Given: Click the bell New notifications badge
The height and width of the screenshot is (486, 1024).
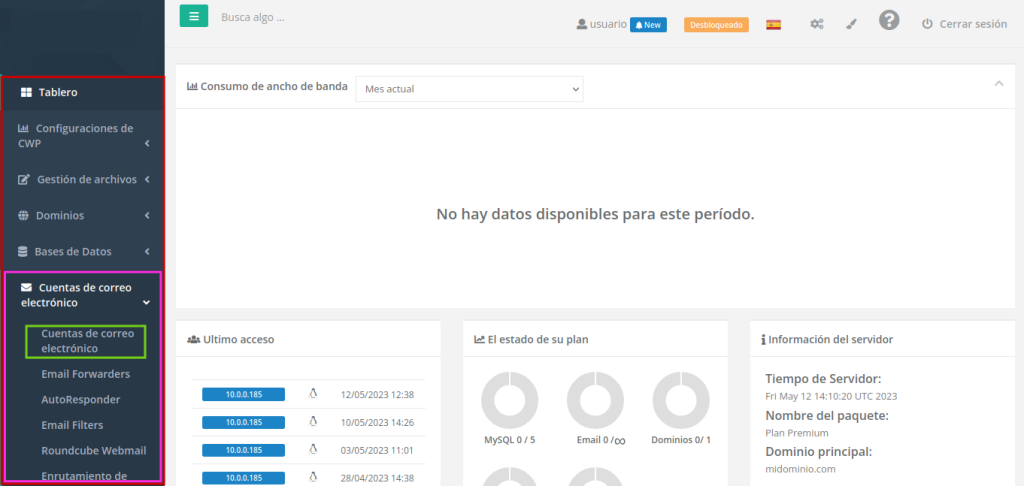Looking at the screenshot, I should click(x=648, y=24).
